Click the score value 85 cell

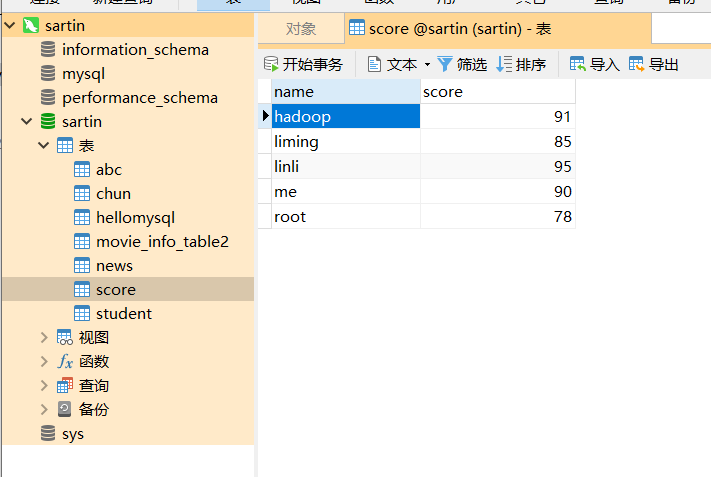[x=498, y=141]
